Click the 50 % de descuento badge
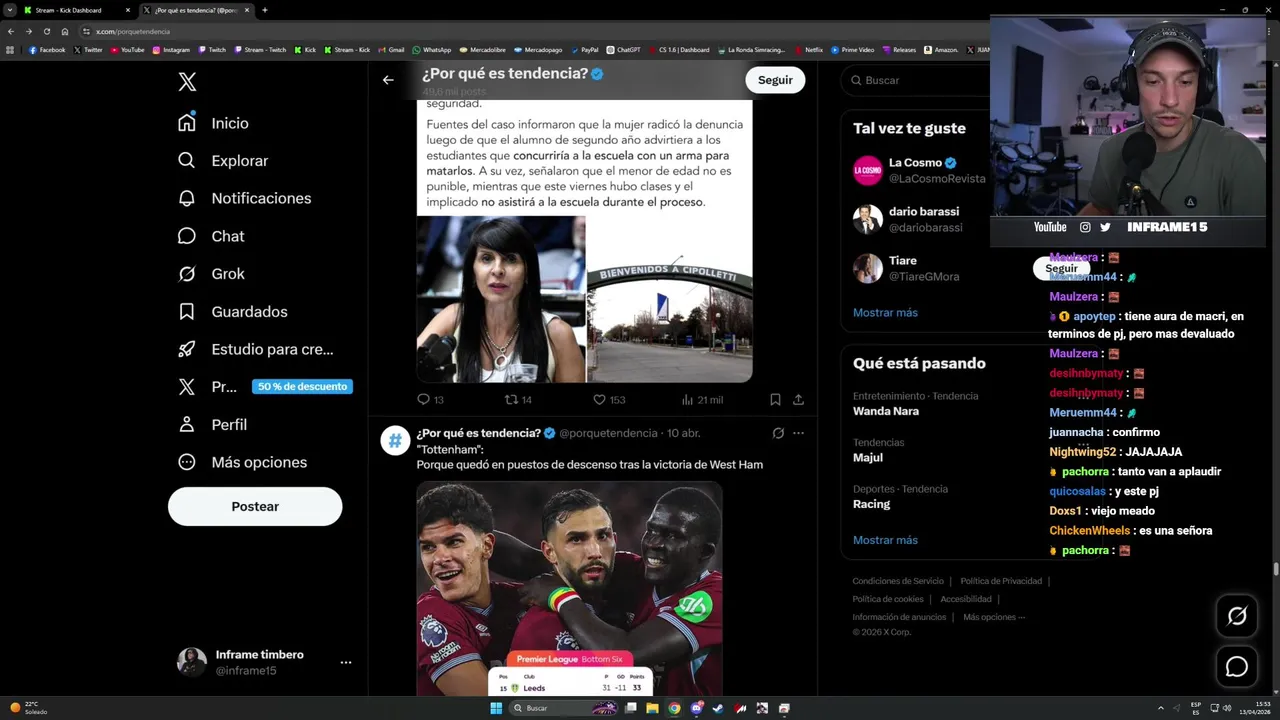Viewport: 1280px width, 720px height. (302, 387)
